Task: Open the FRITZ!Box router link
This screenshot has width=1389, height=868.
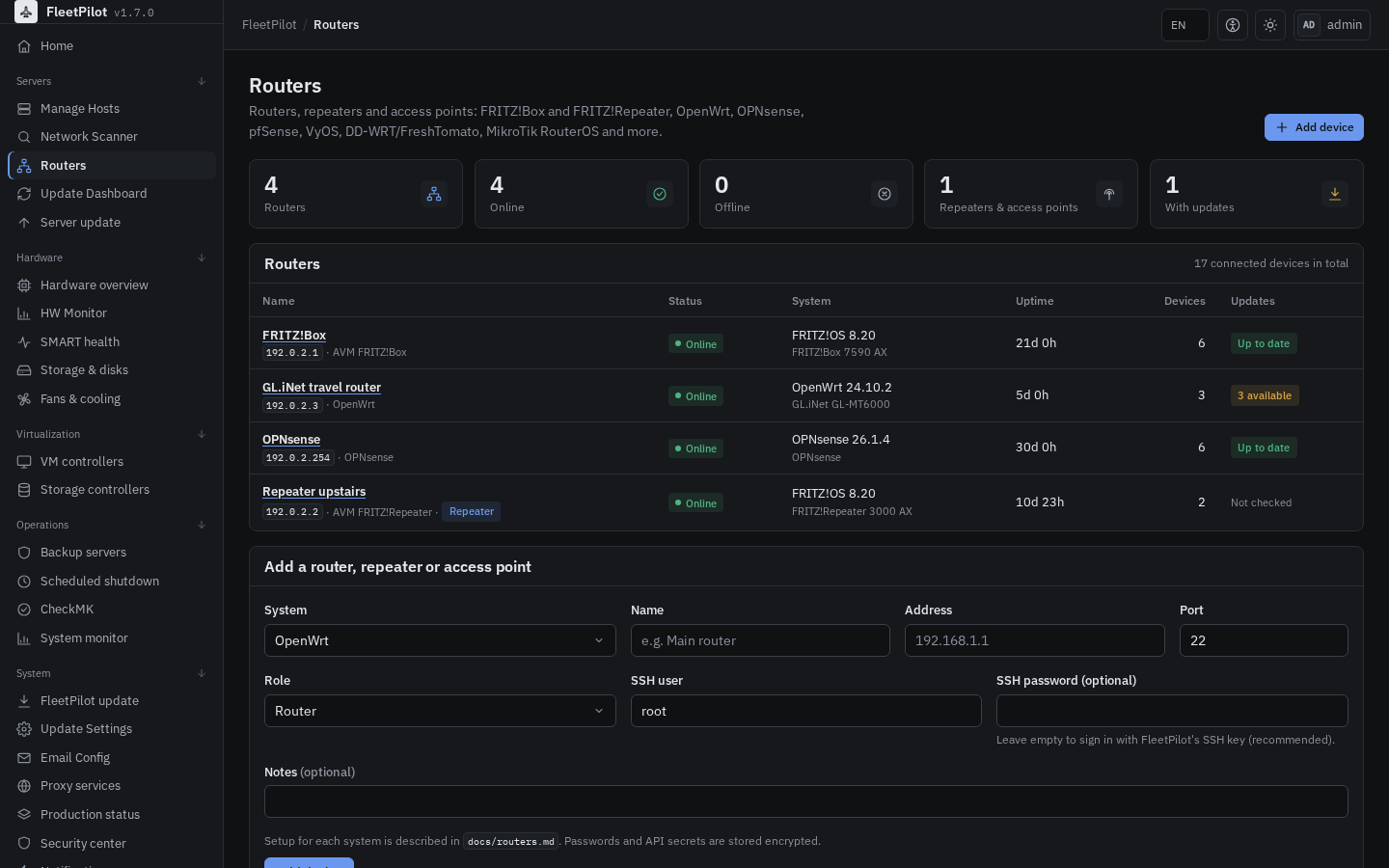Action: 294,336
